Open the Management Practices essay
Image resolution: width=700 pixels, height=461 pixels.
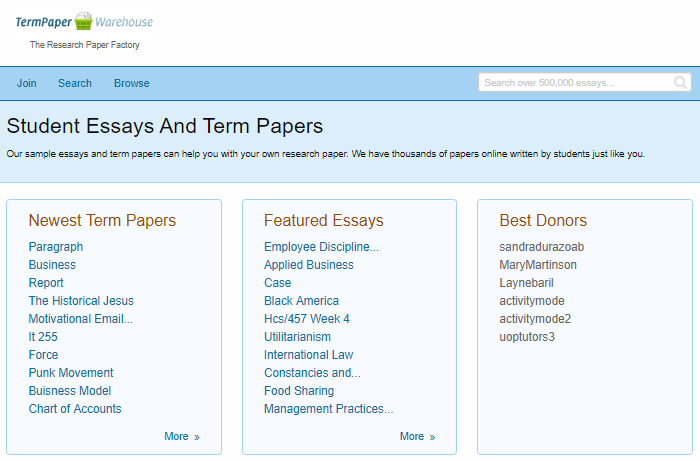329,409
